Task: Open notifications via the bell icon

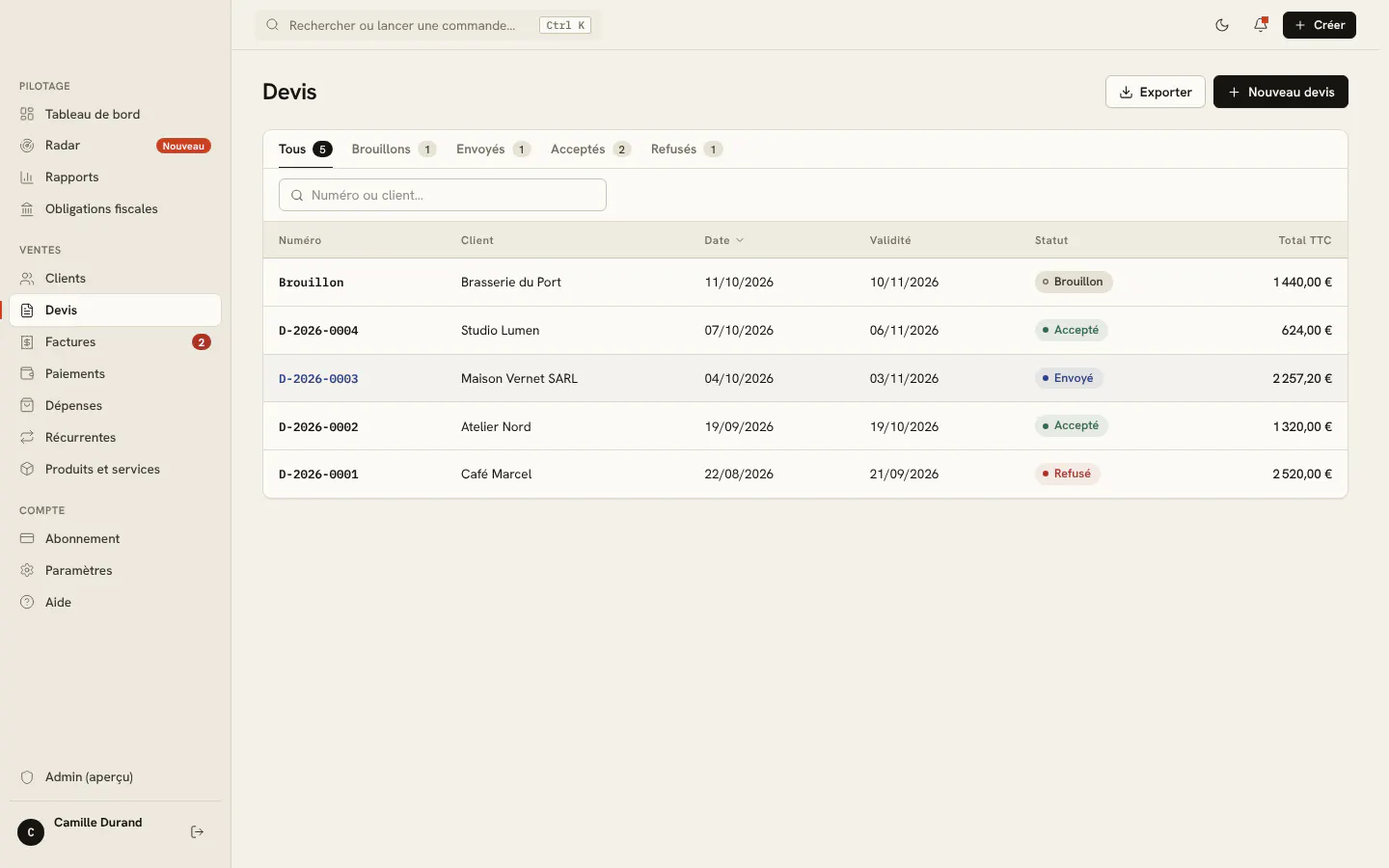Action: pos(1261,25)
